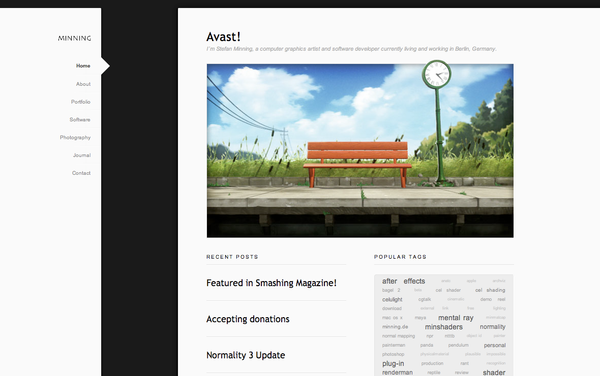Click the Avast! page heading
The height and width of the screenshot is (376, 600).
223,37
